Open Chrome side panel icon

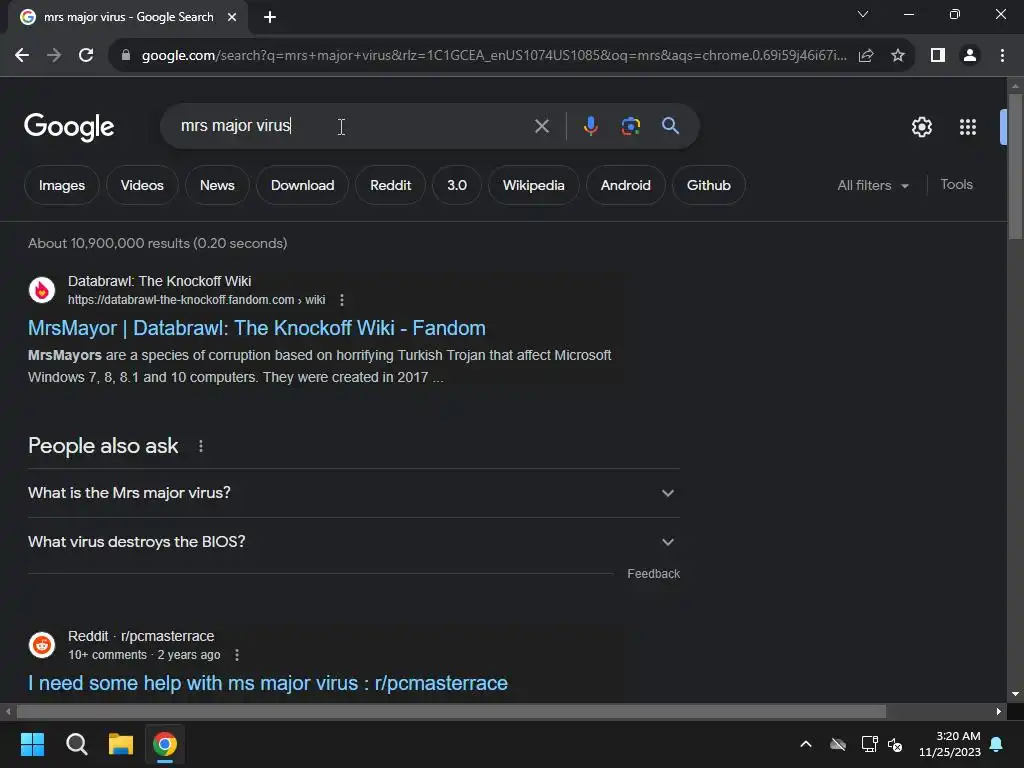pos(938,56)
